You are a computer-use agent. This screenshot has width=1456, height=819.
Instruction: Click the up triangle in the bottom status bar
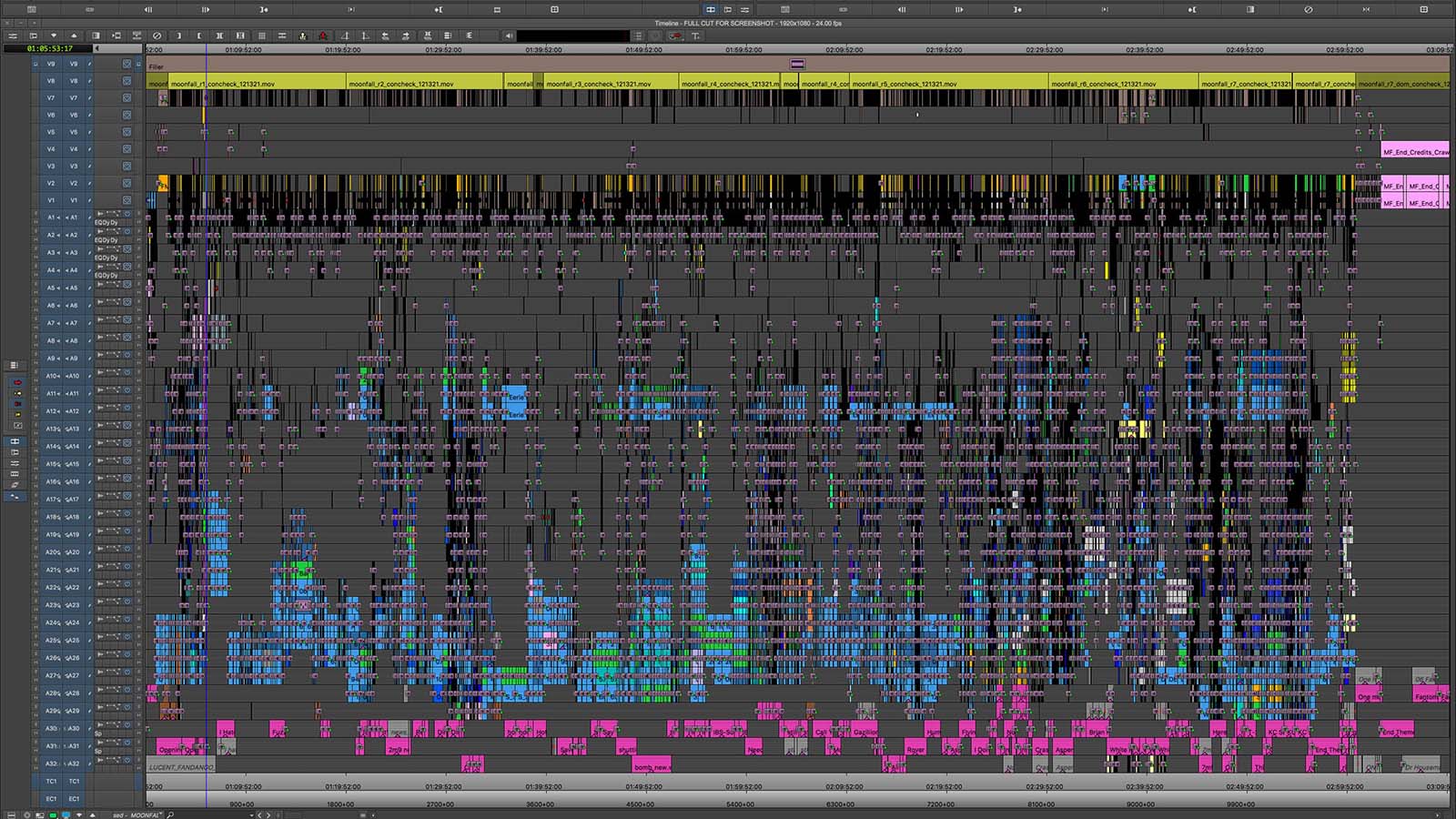tap(92, 815)
